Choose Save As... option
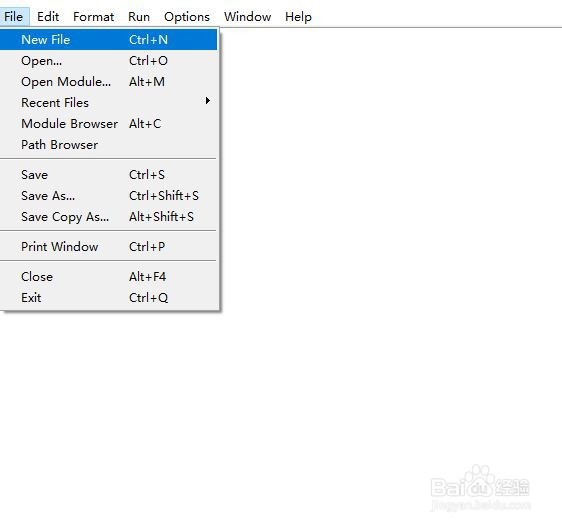The image size is (562, 525). [108, 196]
